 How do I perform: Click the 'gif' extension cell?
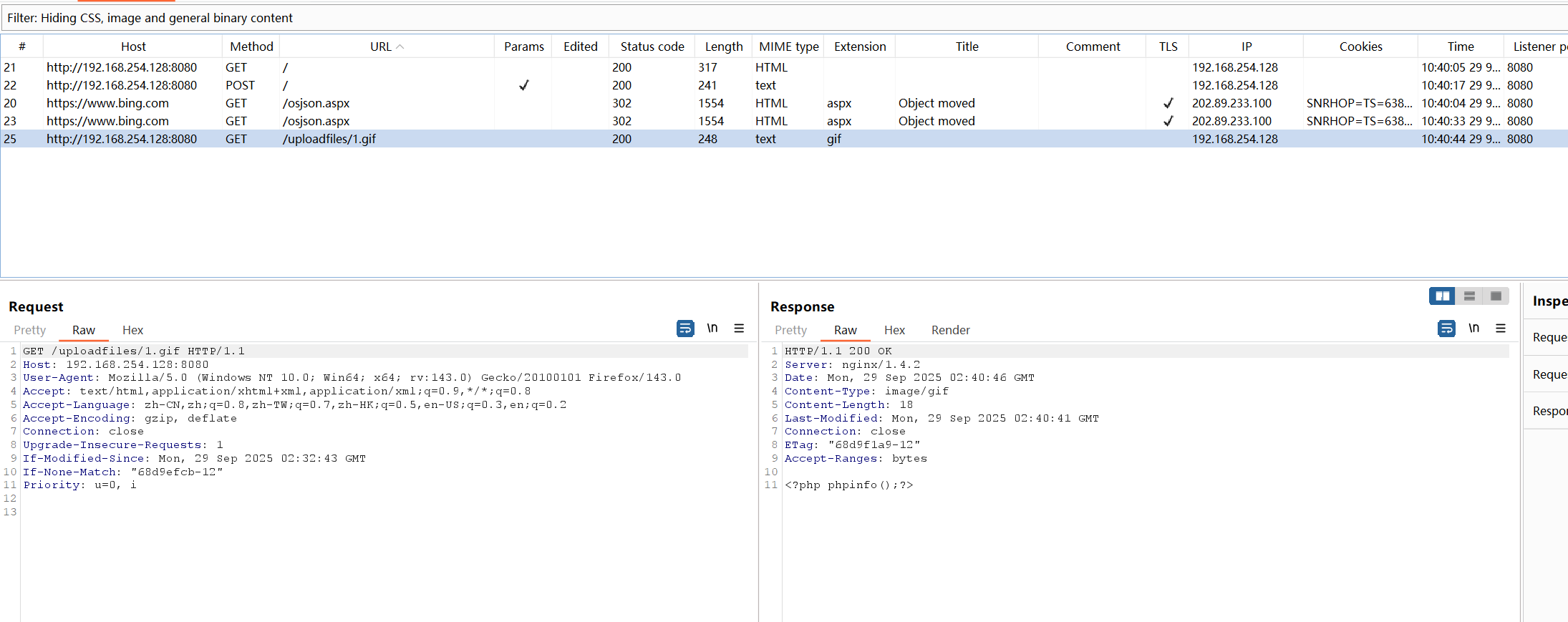[834, 139]
